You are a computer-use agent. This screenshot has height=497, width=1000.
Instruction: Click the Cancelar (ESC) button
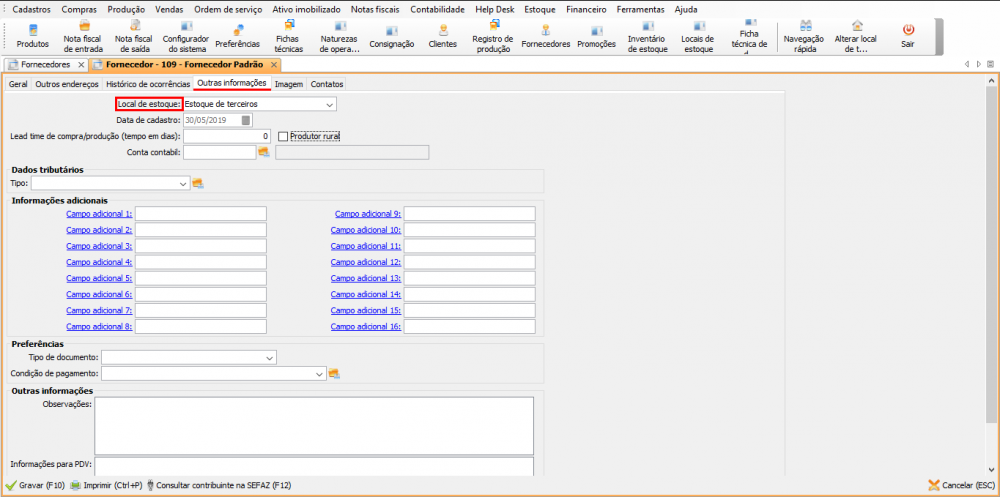[x=960, y=486]
